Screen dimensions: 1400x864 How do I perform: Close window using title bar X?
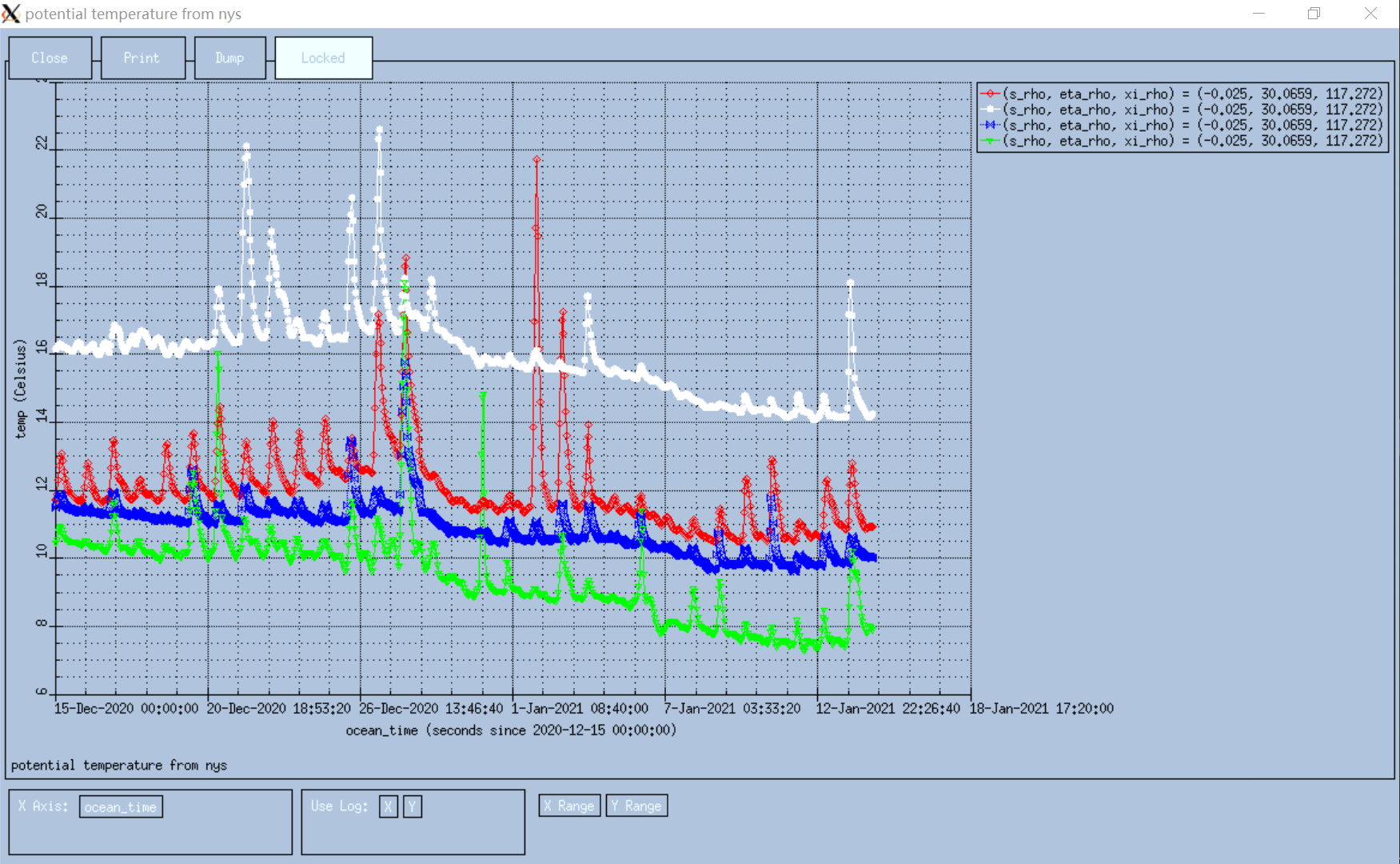(1370, 14)
